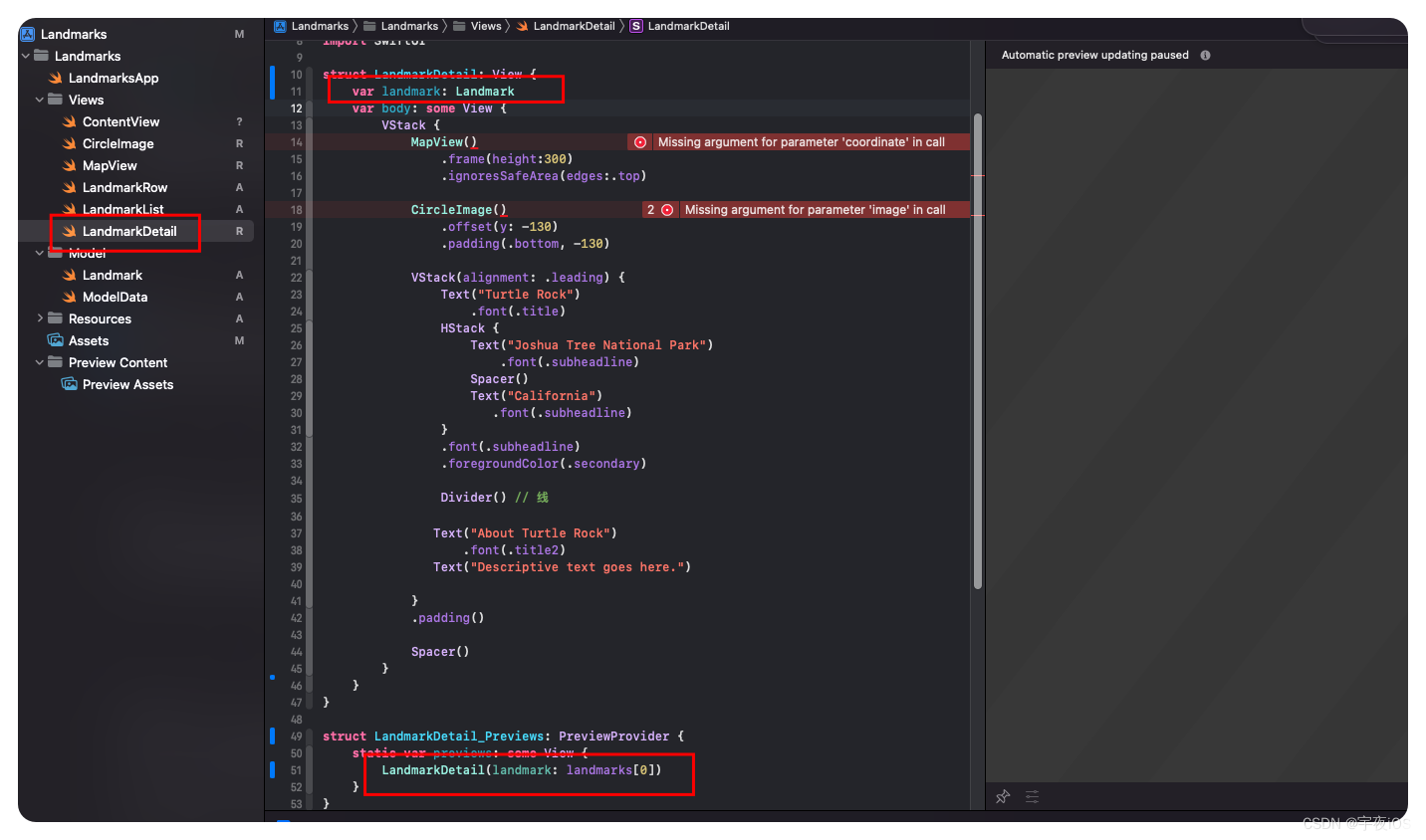1426x840 pixels.
Task: Expand the Resources folder
Action: pyautogui.click(x=40, y=318)
